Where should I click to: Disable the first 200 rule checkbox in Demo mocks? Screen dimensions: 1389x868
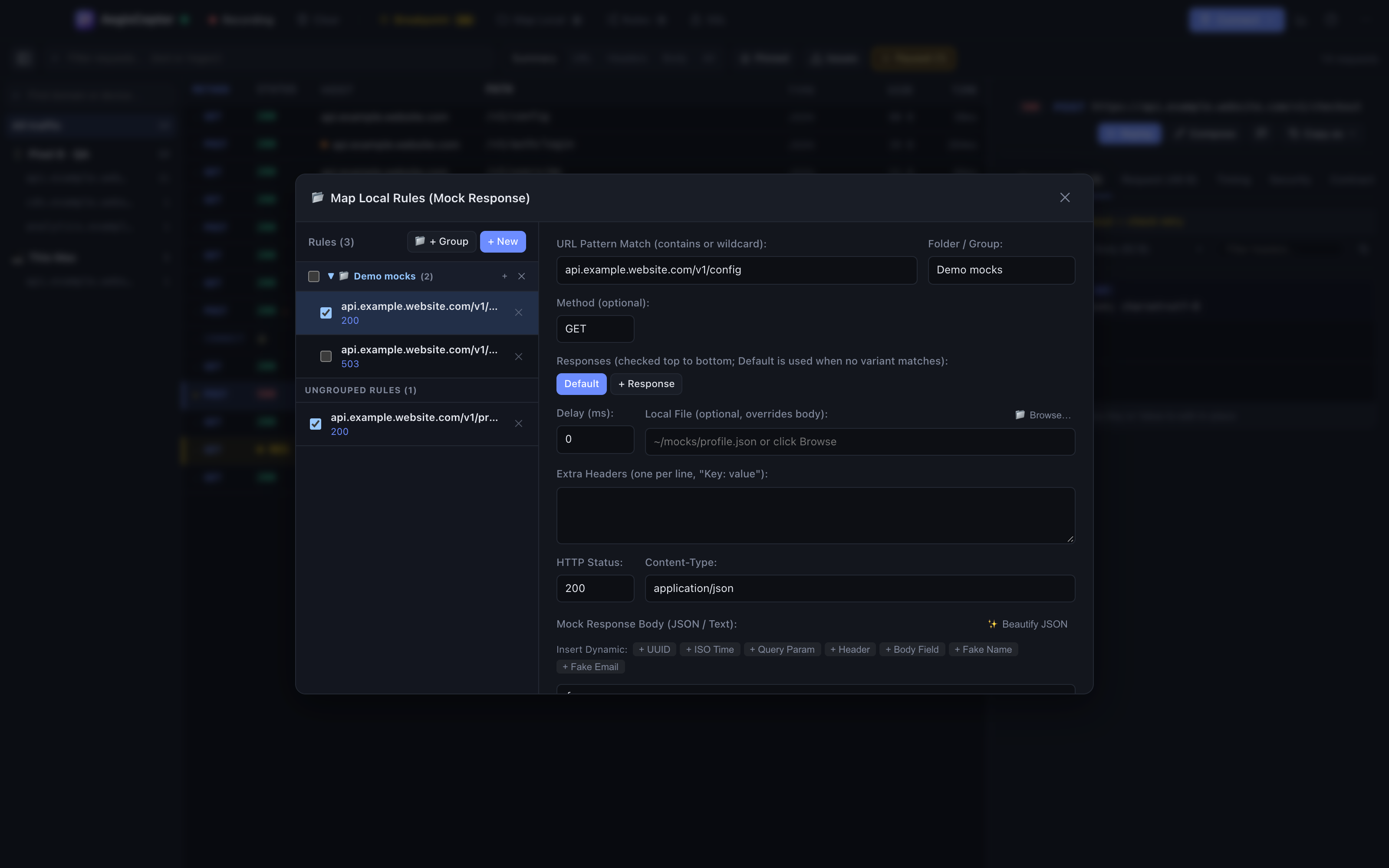326,313
